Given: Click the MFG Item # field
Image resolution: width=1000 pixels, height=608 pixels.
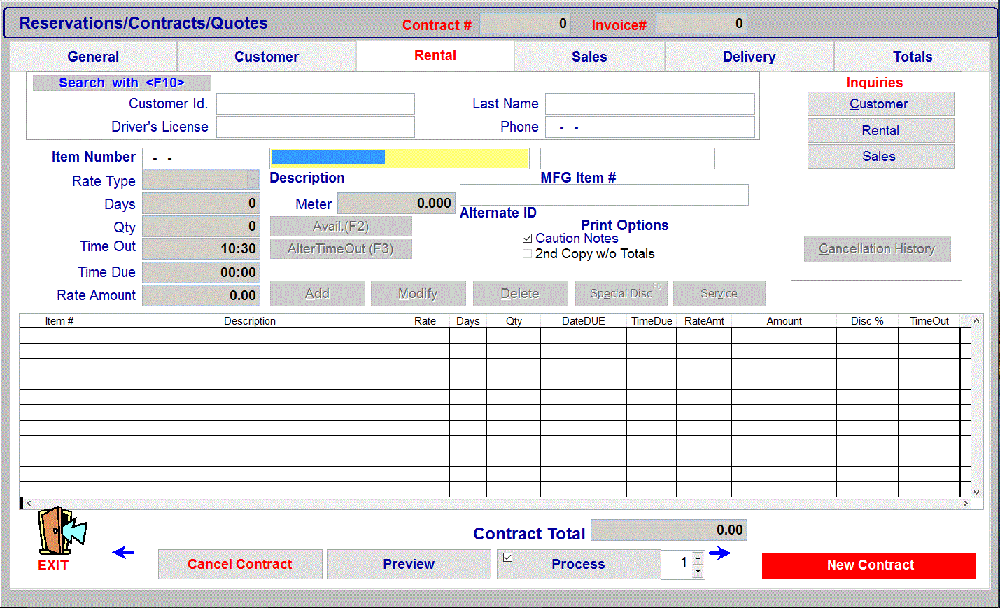Looking at the screenshot, I should (x=628, y=158).
